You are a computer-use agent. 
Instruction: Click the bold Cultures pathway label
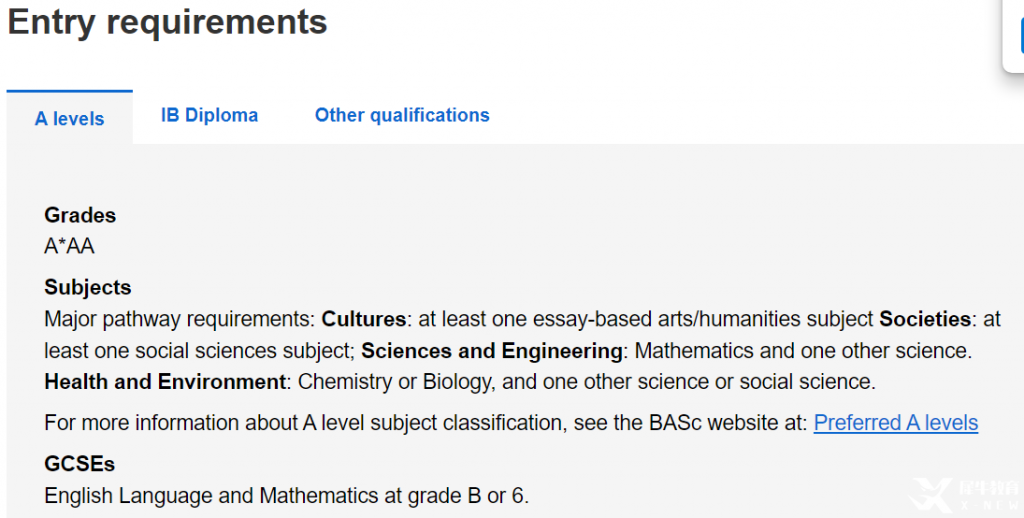[x=364, y=319]
